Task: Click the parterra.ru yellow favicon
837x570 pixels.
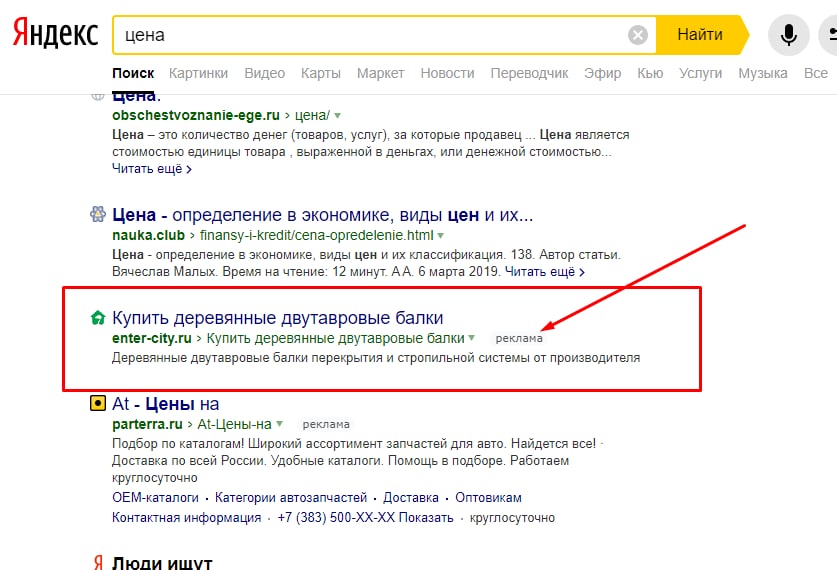Action: pyautogui.click(x=98, y=403)
